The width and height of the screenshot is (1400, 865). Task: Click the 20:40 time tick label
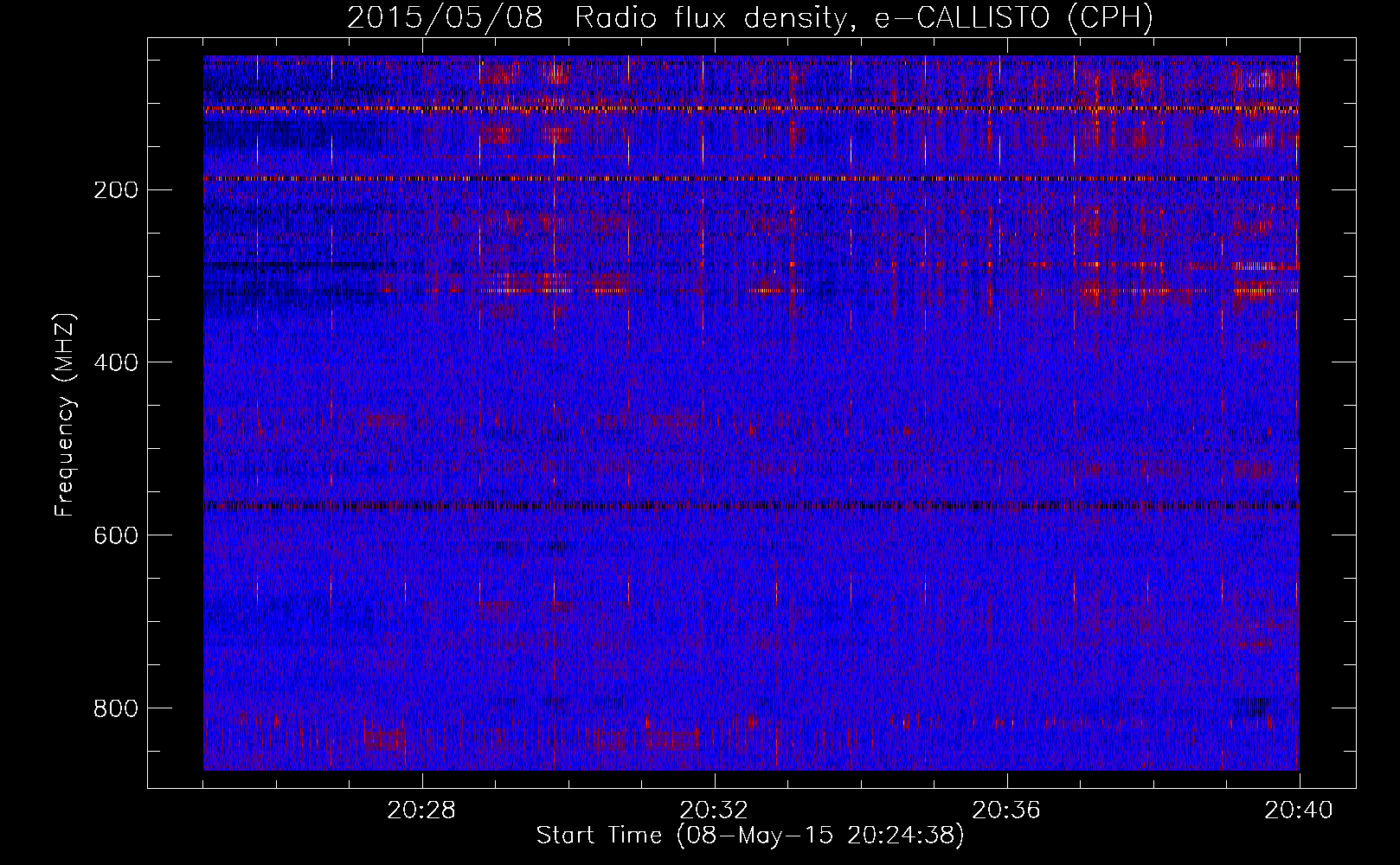point(1299,810)
